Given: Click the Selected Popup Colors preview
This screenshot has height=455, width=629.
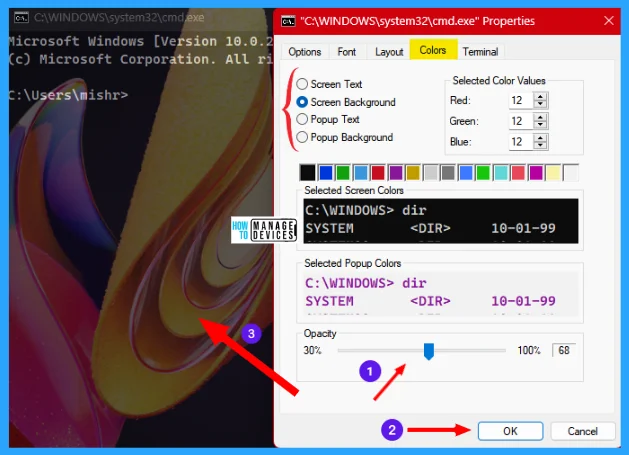Looking at the screenshot, I should pos(441,294).
